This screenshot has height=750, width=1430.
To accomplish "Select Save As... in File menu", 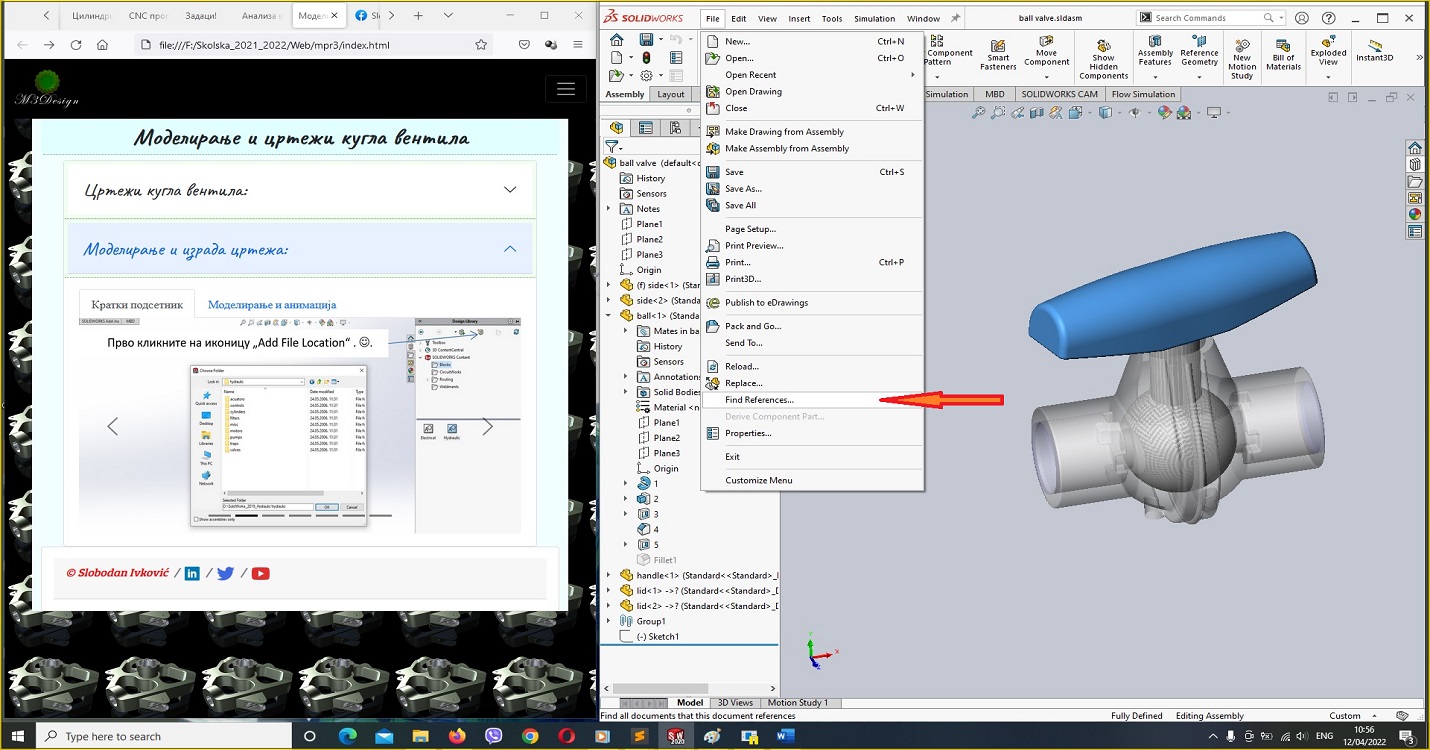I will pyautogui.click(x=812, y=188).
